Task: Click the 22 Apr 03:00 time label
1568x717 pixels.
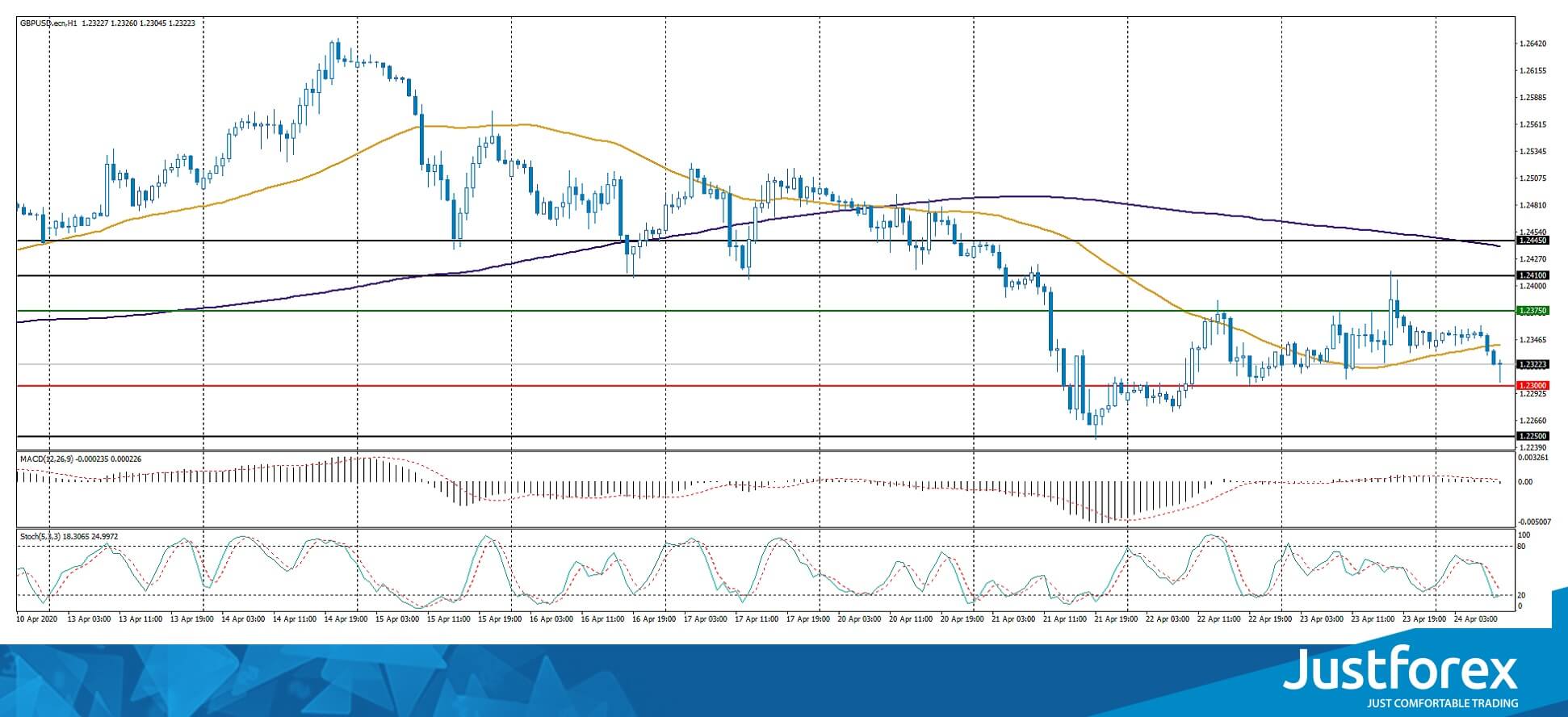Action: coord(1168,618)
